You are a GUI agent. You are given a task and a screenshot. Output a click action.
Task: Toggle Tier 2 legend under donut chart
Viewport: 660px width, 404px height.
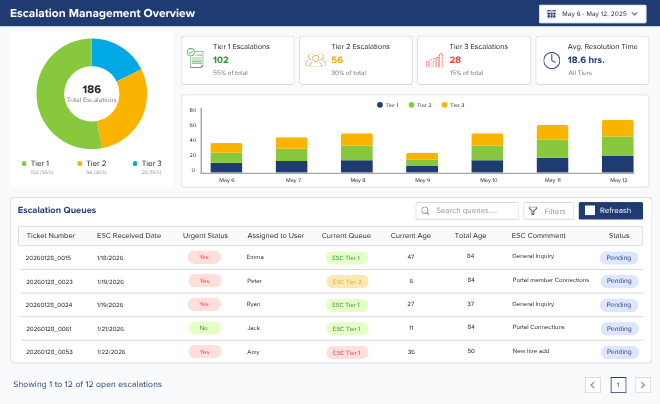(x=91, y=163)
